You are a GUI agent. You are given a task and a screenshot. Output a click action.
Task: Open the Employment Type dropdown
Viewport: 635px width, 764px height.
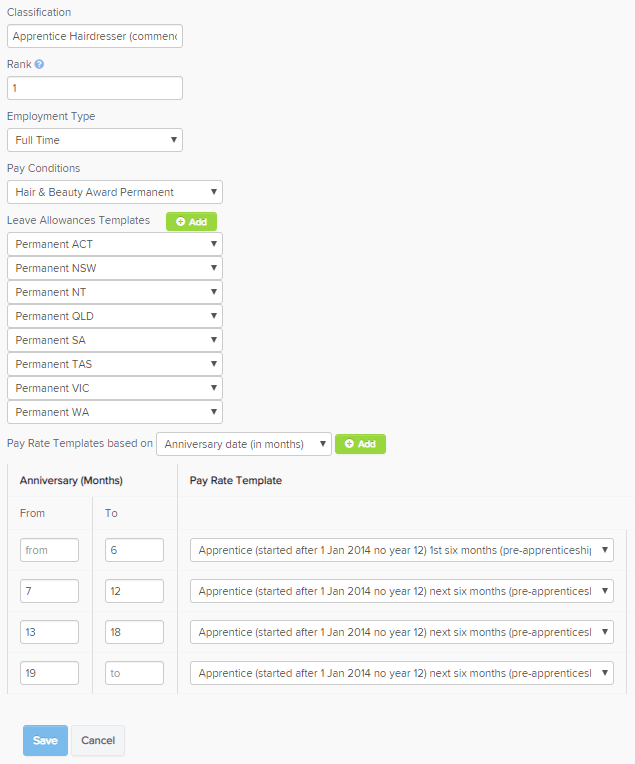[95, 140]
